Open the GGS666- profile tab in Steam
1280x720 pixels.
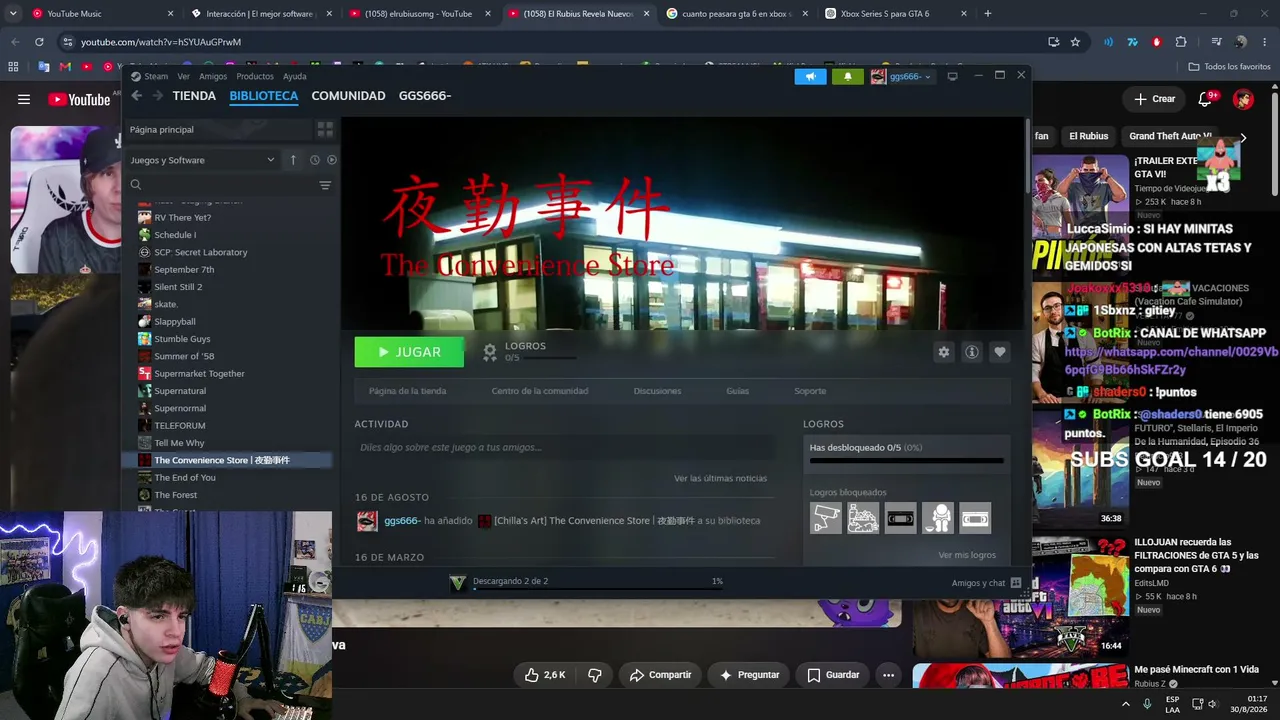[425, 96]
